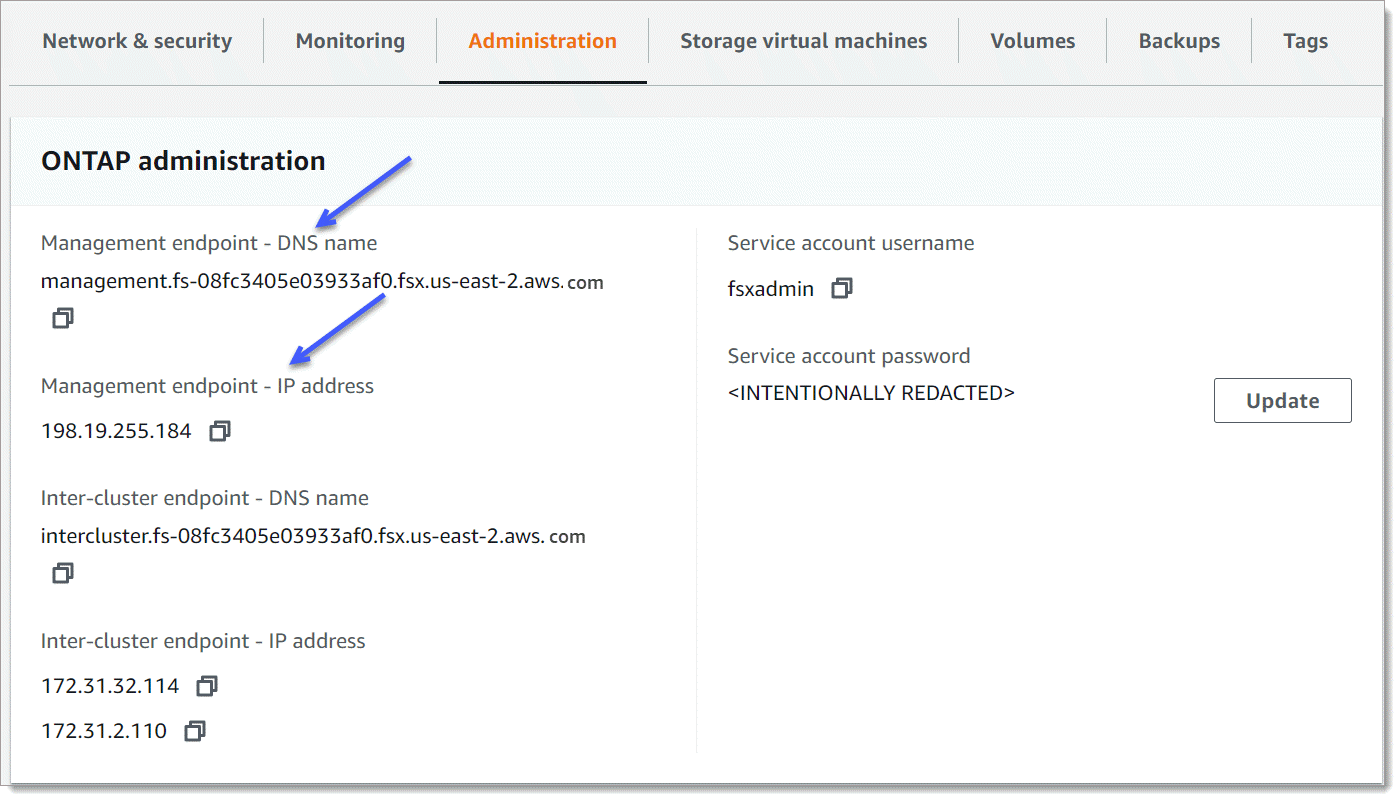Copy the fsxadmin service account username
Viewport: 1400px width, 801px height.
pyautogui.click(x=842, y=289)
